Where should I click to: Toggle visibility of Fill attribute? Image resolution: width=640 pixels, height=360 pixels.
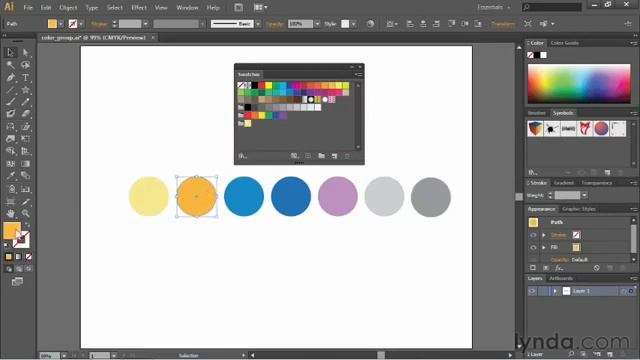click(x=533, y=247)
